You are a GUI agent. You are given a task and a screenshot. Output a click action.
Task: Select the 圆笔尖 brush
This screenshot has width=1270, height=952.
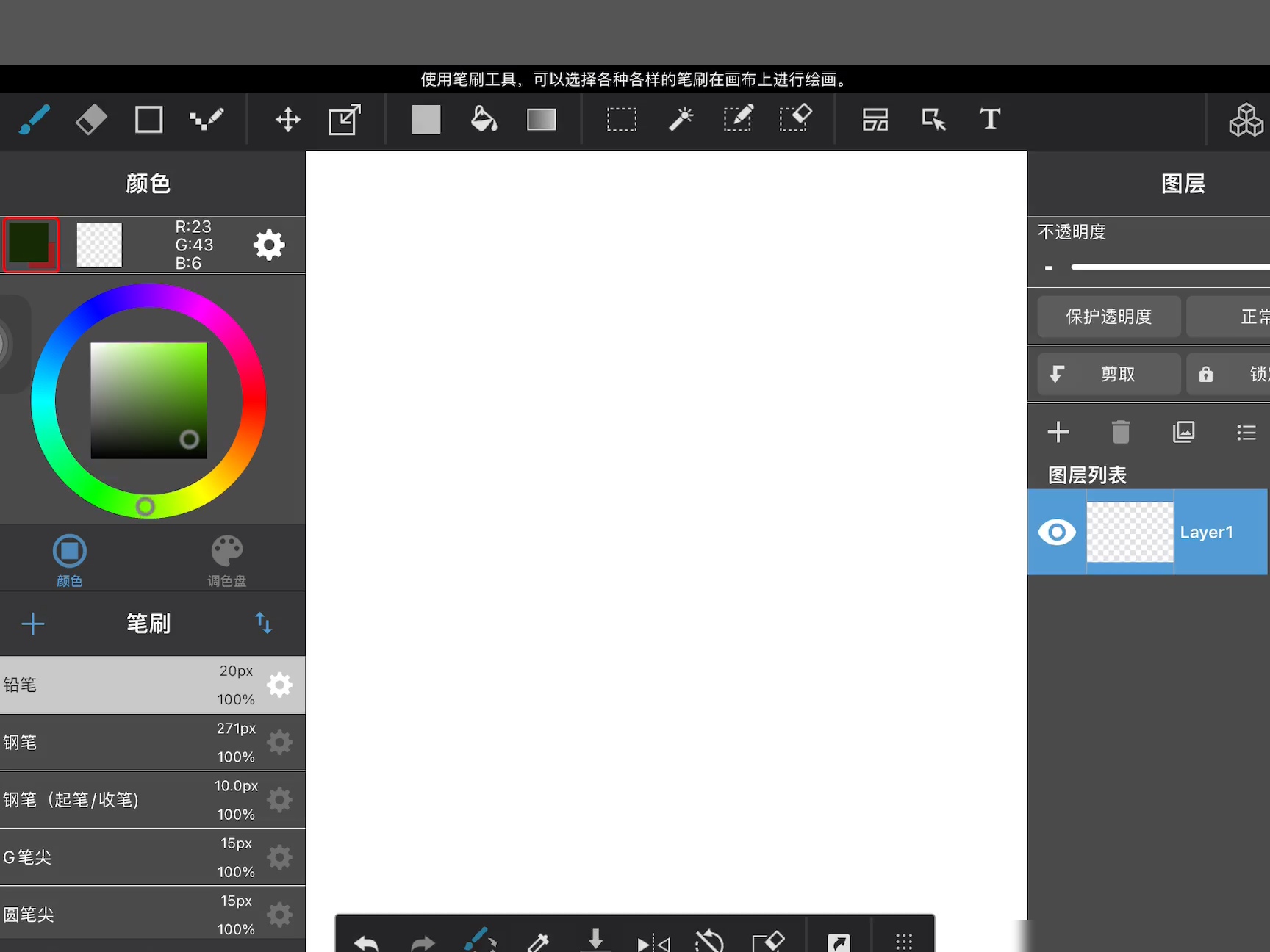pyautogui.click(x=152, y=912)
